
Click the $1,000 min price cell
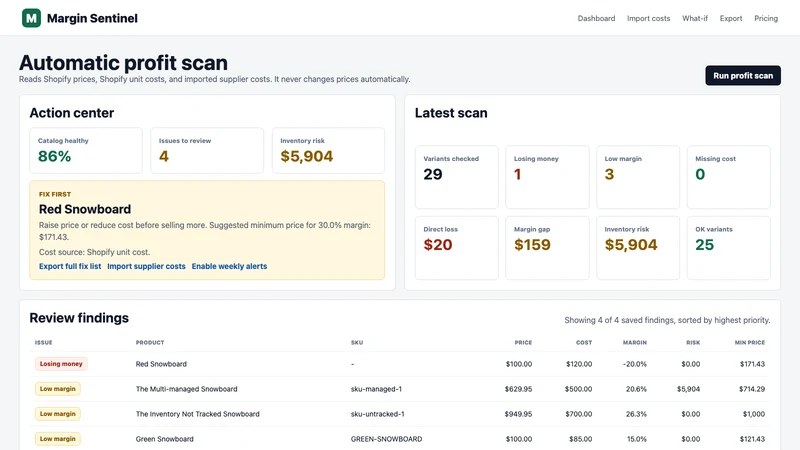tap(754, 414)
